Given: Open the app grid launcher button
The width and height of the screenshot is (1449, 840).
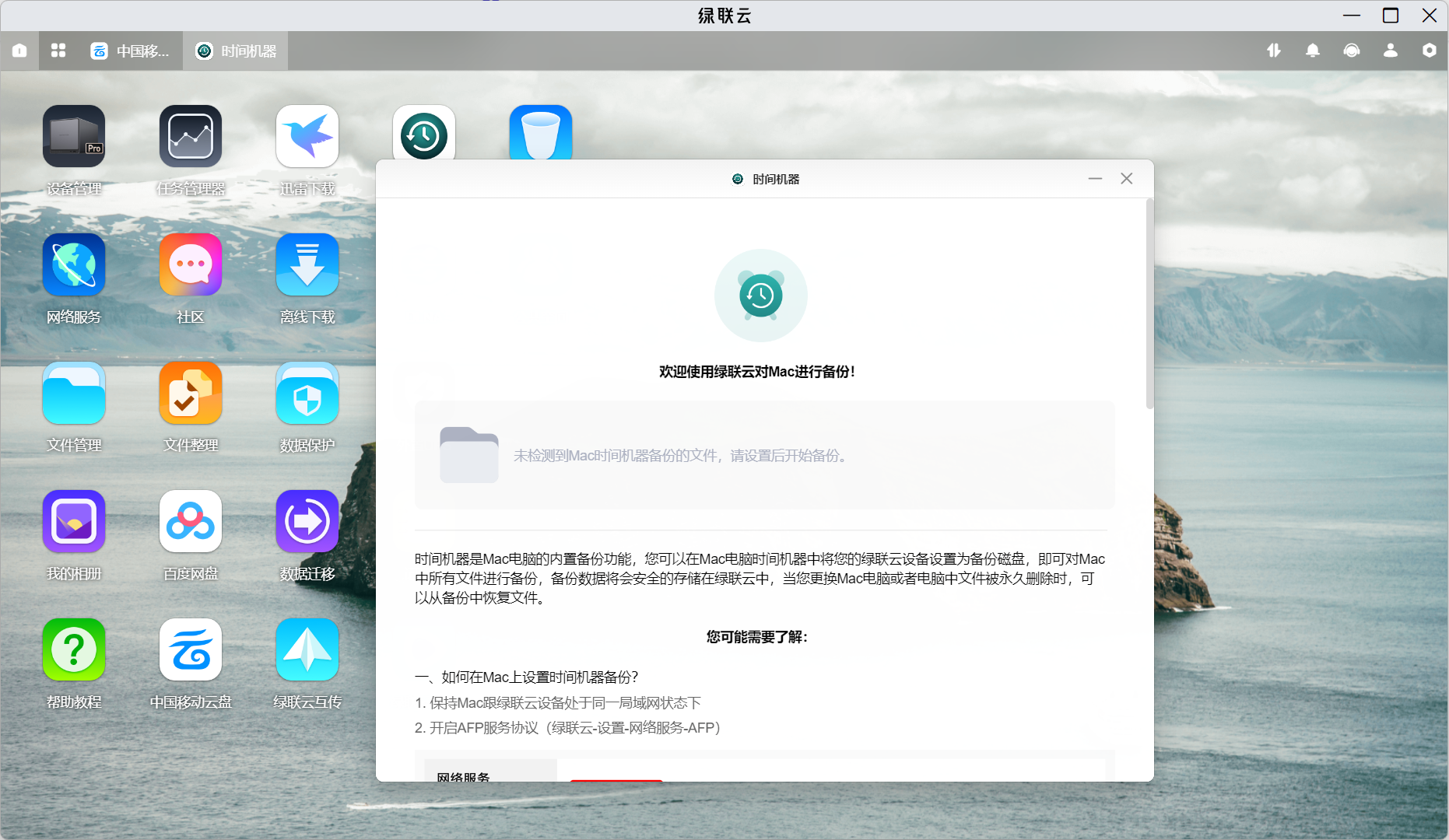Looking at the screenshot, I should [58, 51].
